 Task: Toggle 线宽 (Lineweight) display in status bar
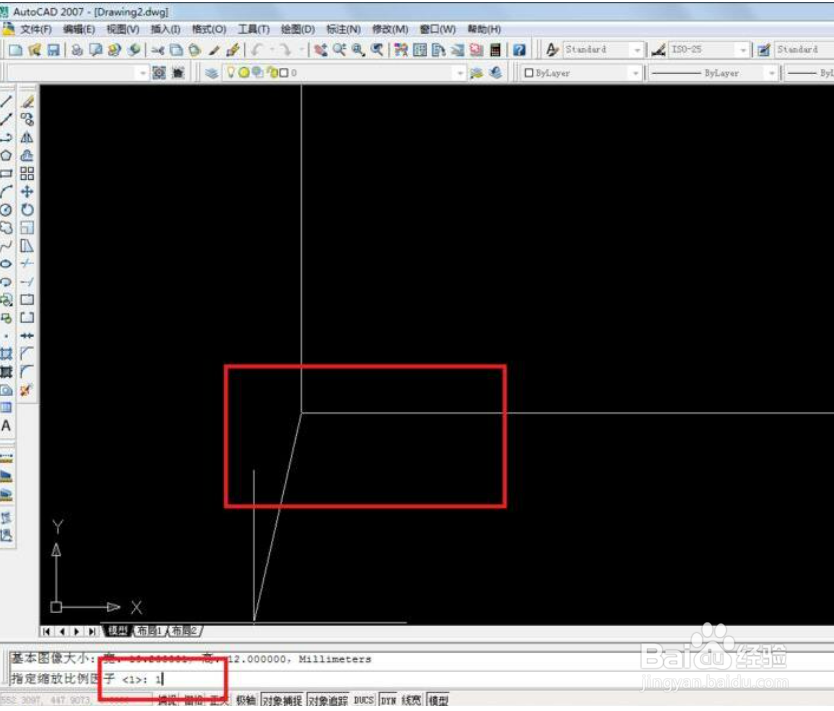click(x=411, y=700)
